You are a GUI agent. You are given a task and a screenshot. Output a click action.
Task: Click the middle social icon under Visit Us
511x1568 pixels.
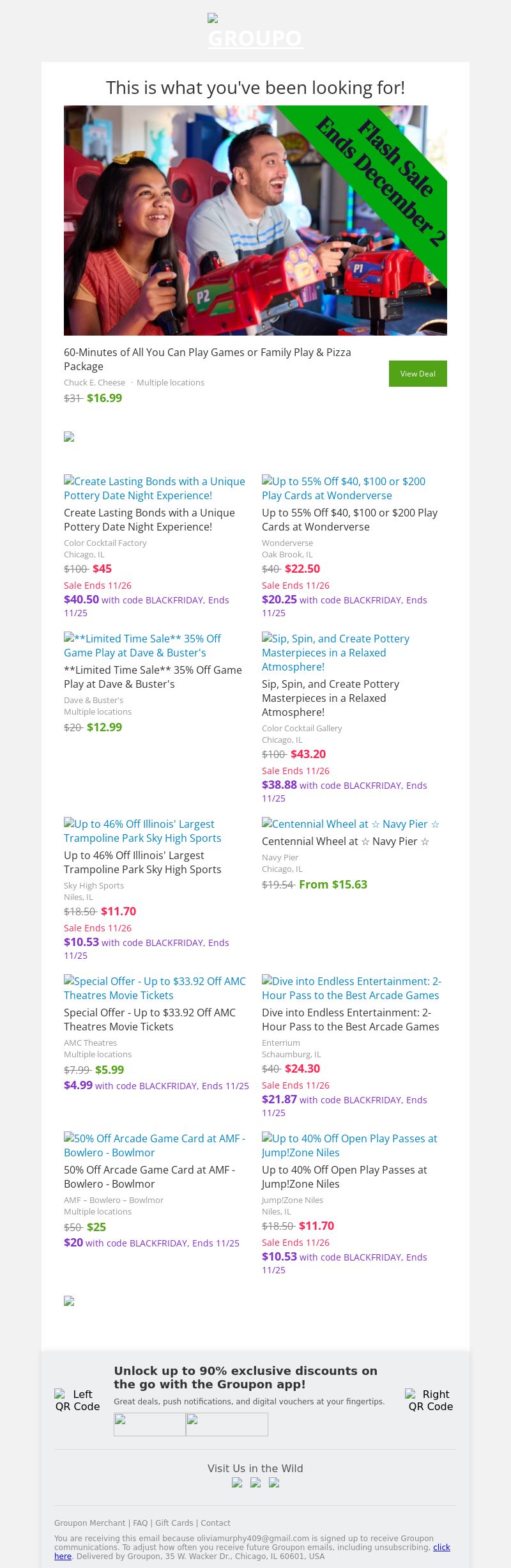point(256,1483)
